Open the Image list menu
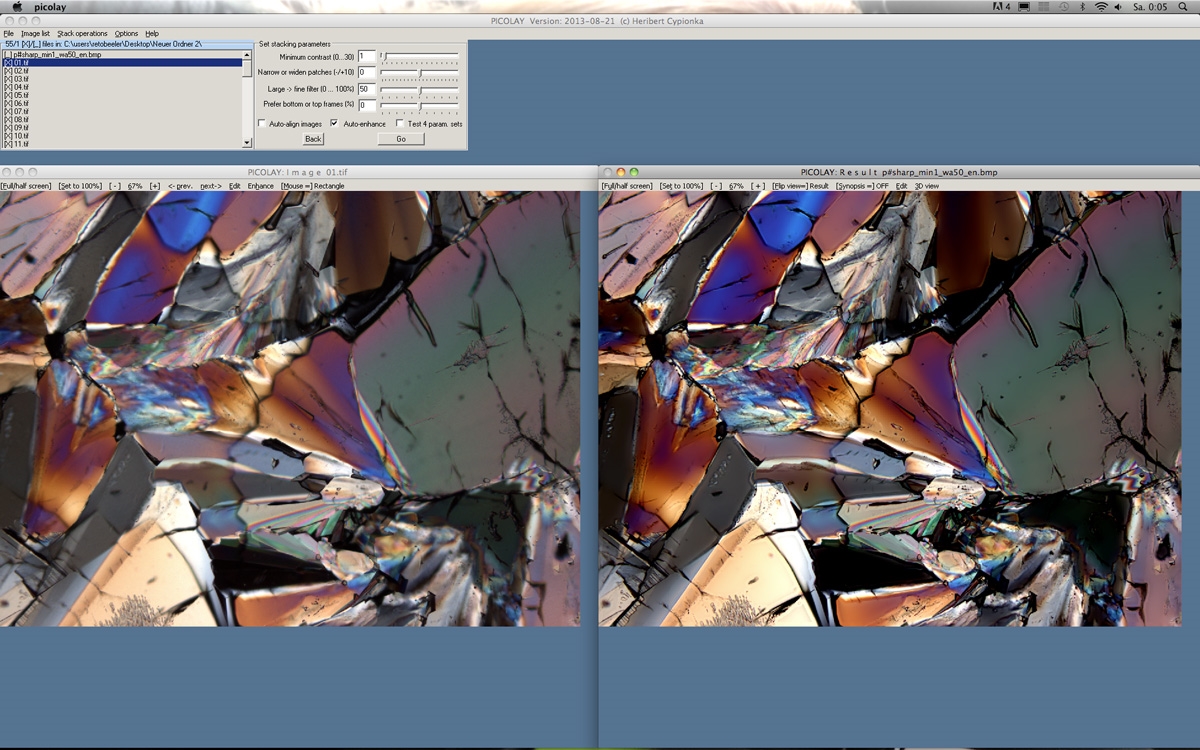 35,34
